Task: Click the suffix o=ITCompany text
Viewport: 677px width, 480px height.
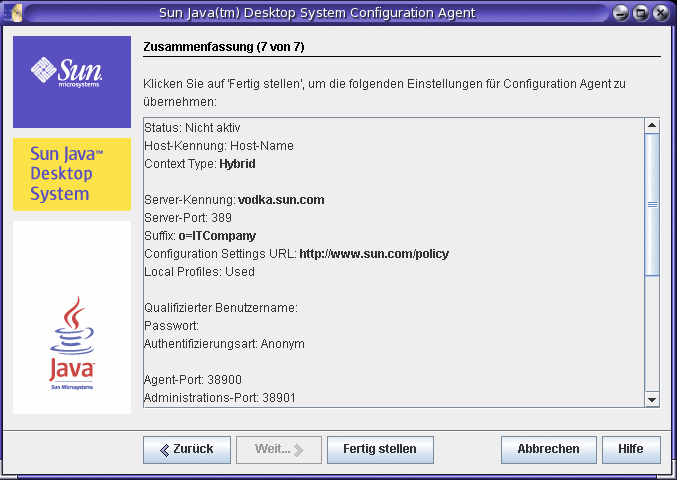Action: click(x=217, y=236)
